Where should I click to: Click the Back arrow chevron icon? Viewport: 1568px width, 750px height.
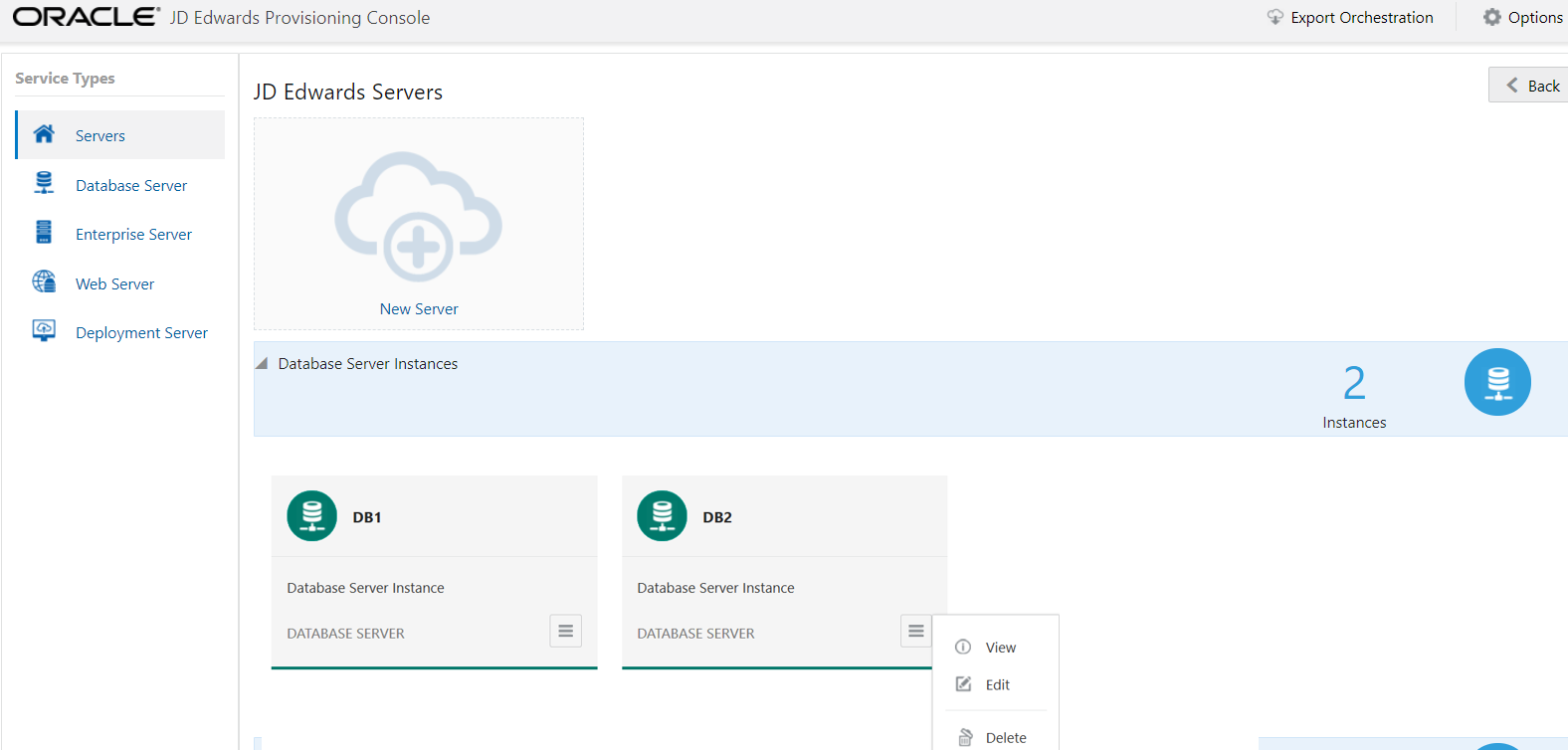coord(1512,86)
